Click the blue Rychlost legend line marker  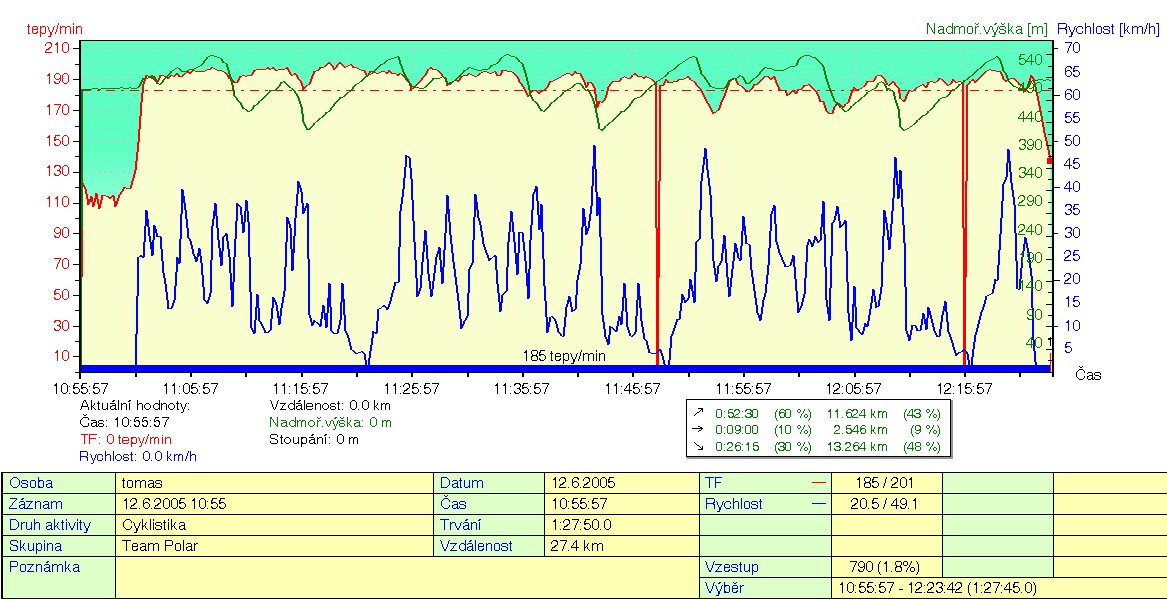coord(819,504)
